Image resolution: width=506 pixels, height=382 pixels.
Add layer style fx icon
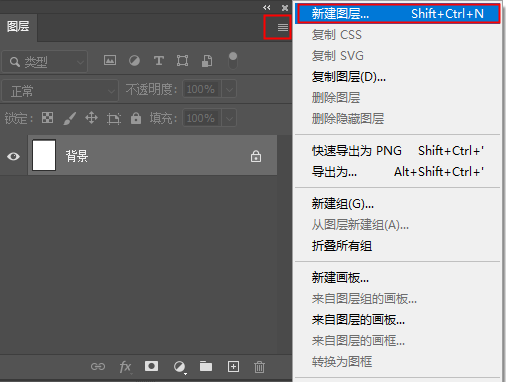tap(125, 367)
